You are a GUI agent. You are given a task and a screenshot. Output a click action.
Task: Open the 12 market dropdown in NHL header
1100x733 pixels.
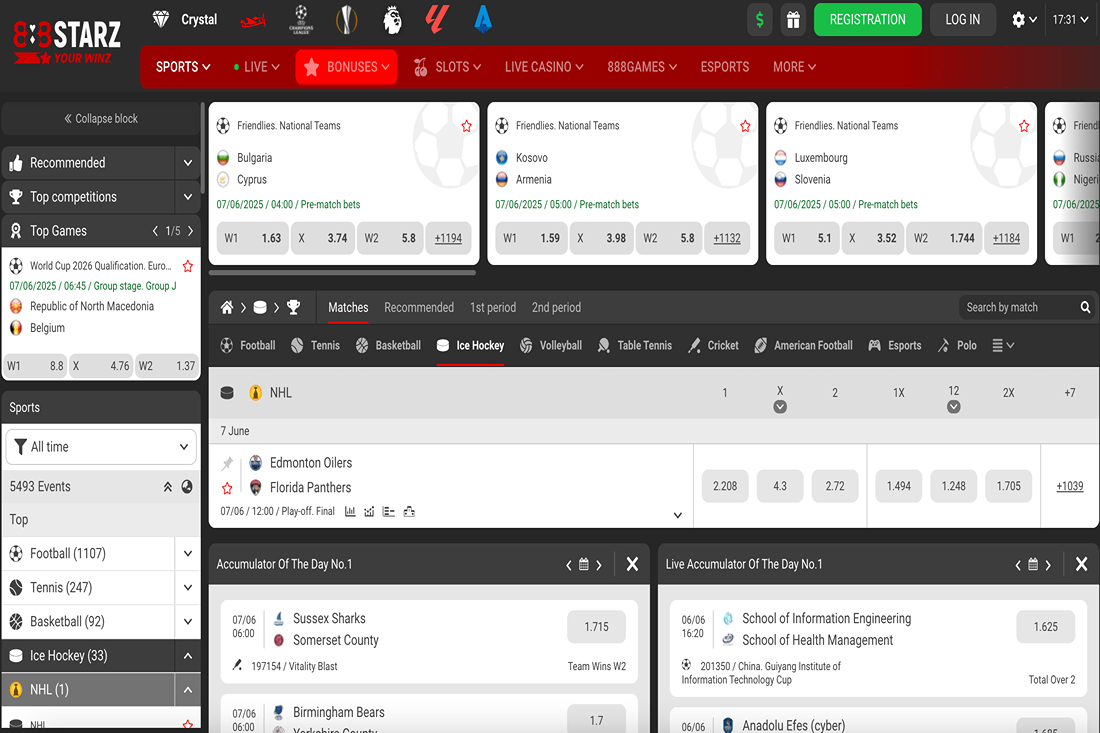(x=953, y=407)
